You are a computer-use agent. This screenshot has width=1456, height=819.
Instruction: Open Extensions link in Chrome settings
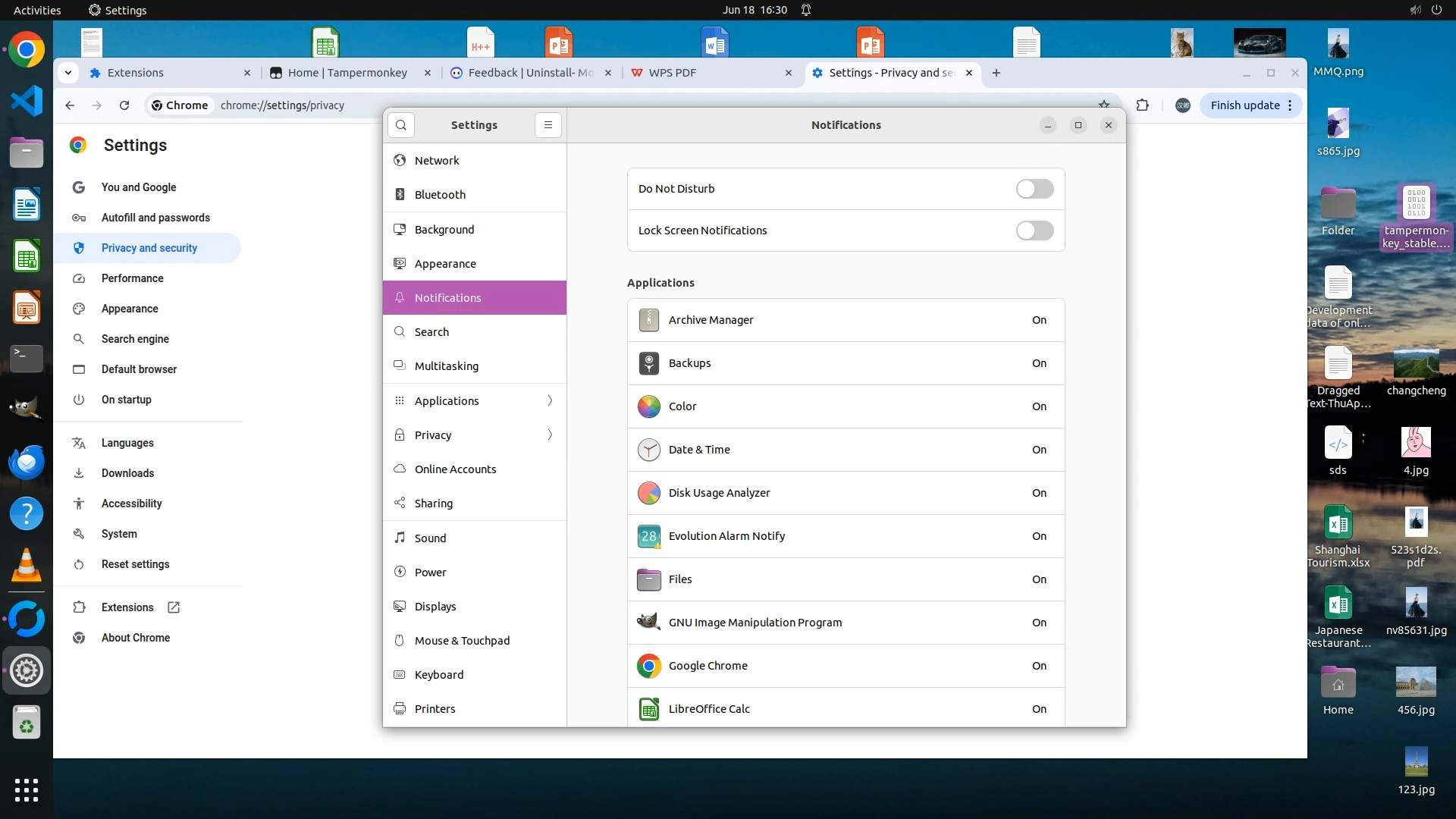tap(127, 607)
